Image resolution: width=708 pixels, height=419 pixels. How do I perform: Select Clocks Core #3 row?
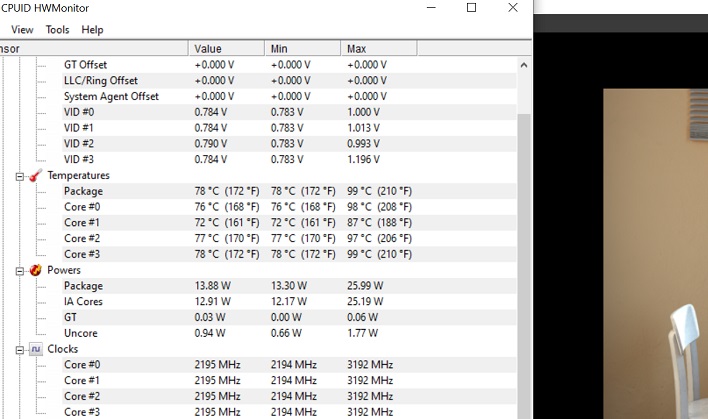point(289,412)
